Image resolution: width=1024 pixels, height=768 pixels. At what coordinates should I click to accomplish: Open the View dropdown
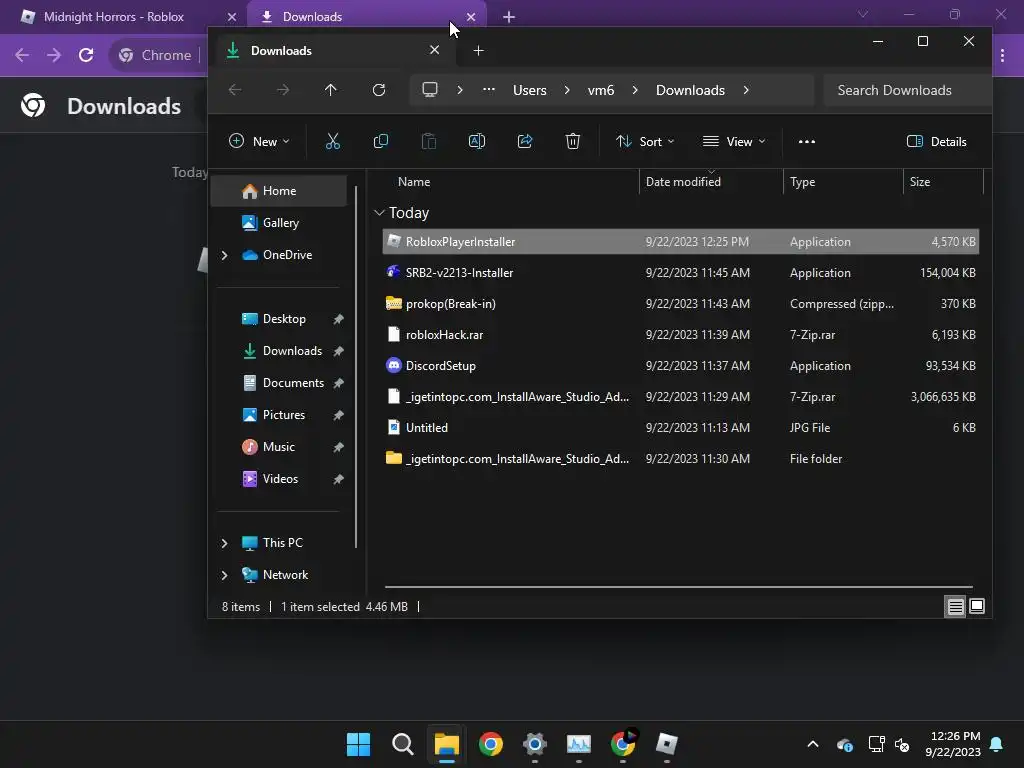[734, 141]
